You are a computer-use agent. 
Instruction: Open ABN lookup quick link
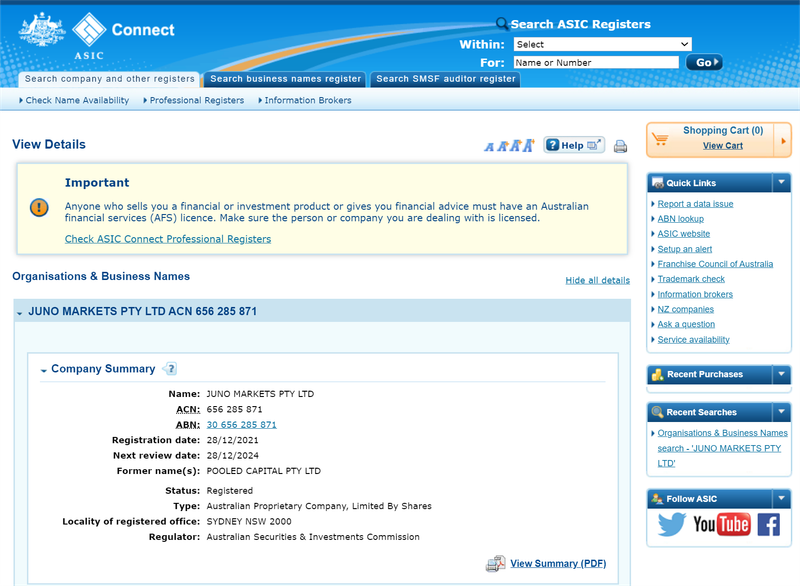(681, 219)
